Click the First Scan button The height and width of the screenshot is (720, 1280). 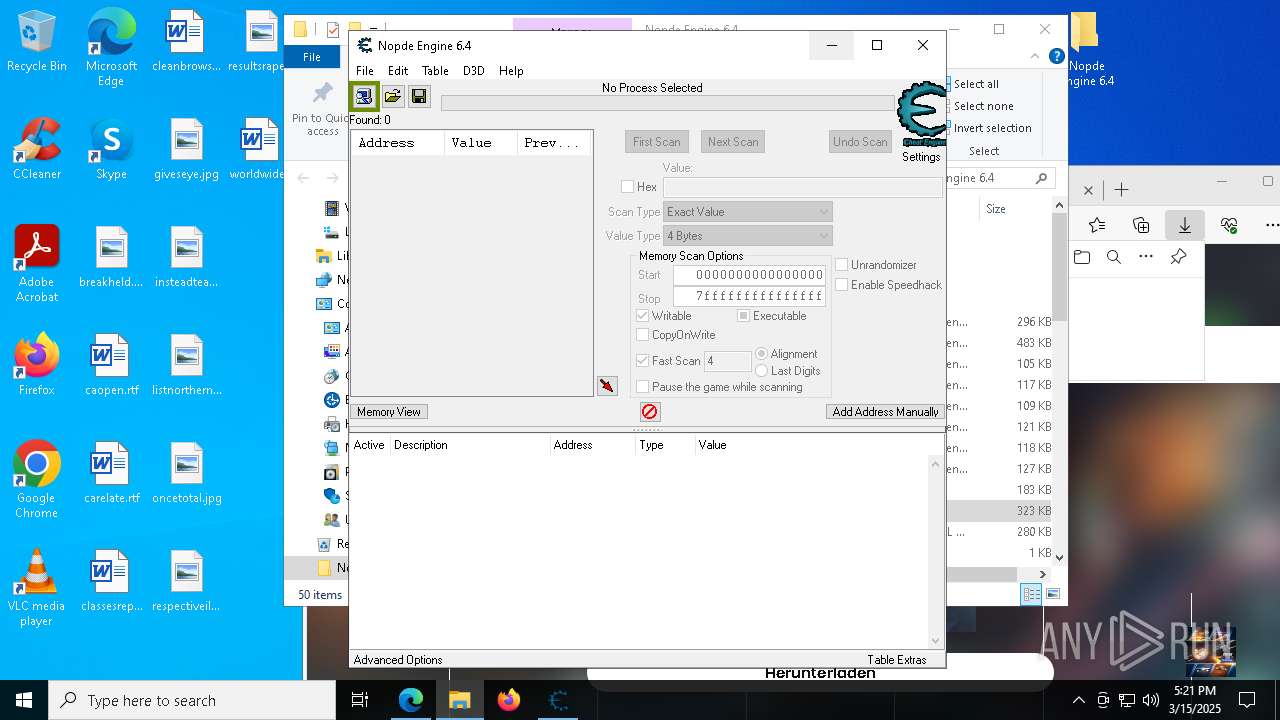(x=657, y=142)
